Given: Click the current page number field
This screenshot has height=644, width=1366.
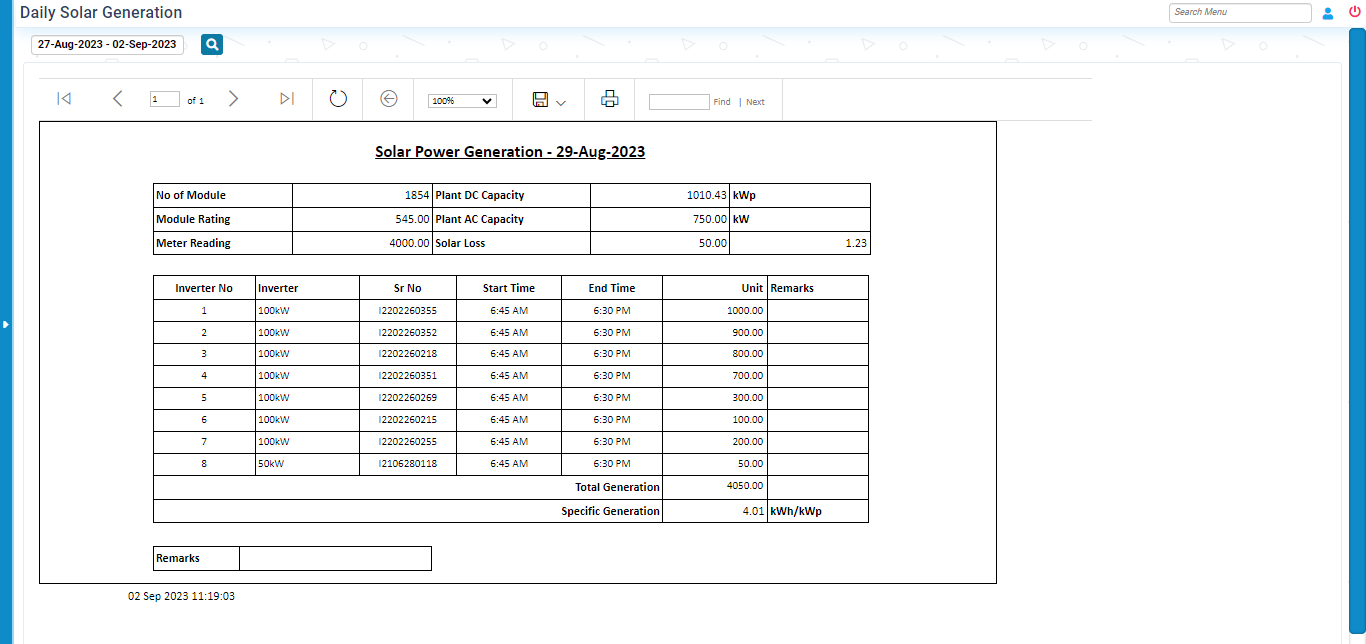Looking at the screenshot, I should tap(164, 100).
